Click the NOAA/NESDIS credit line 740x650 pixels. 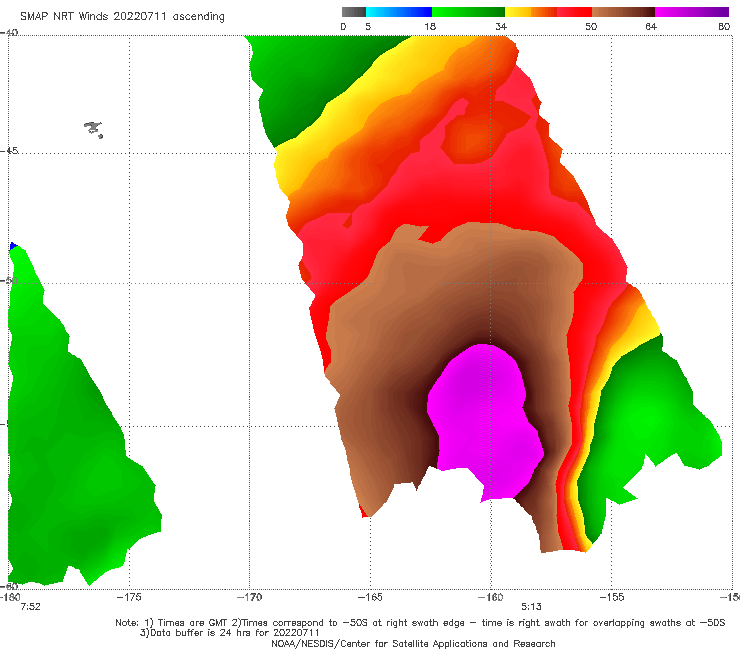[413, 643]
